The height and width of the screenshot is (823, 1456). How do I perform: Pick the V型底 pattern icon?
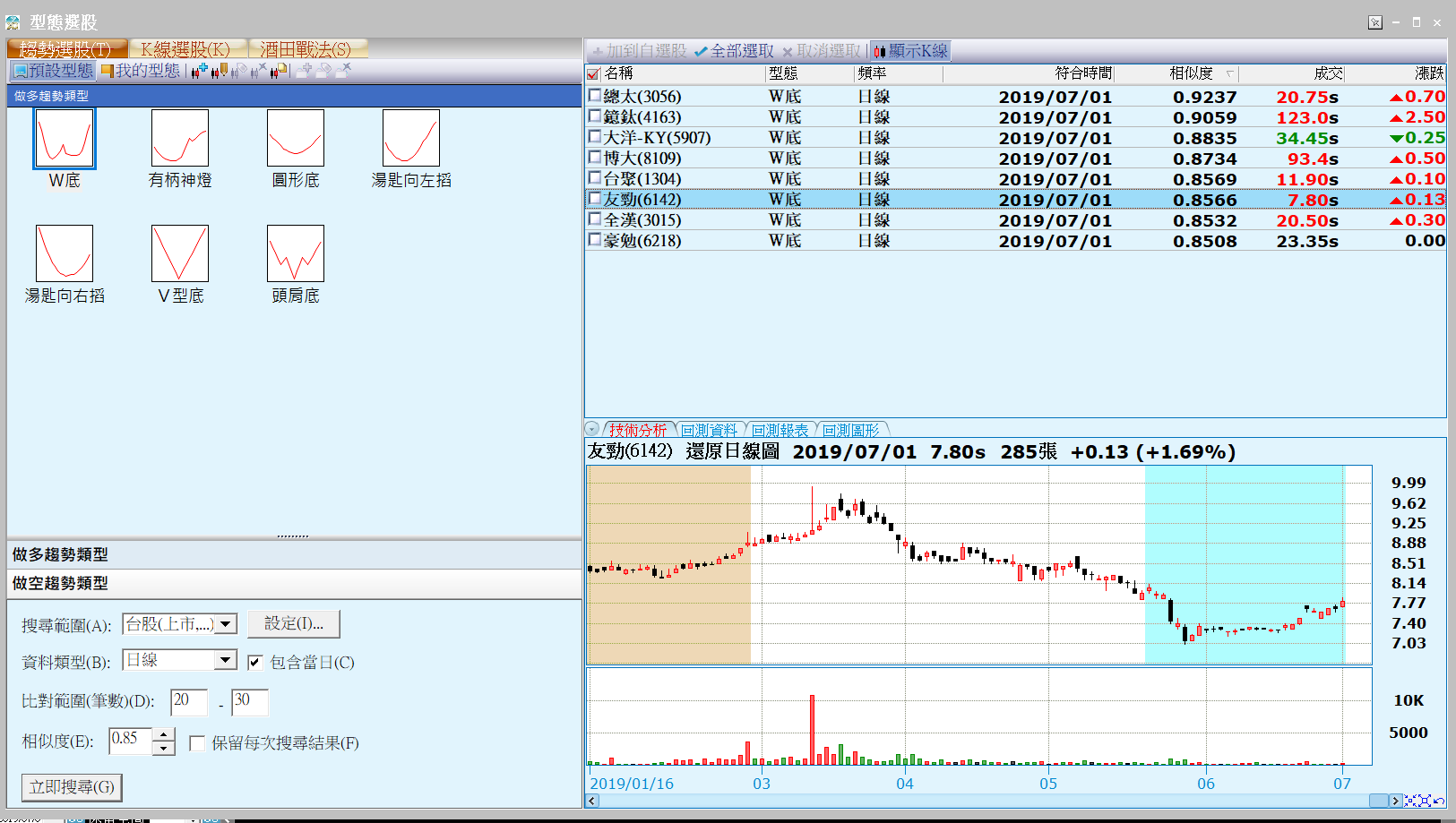pyautogui.click(x=180, y=253)
